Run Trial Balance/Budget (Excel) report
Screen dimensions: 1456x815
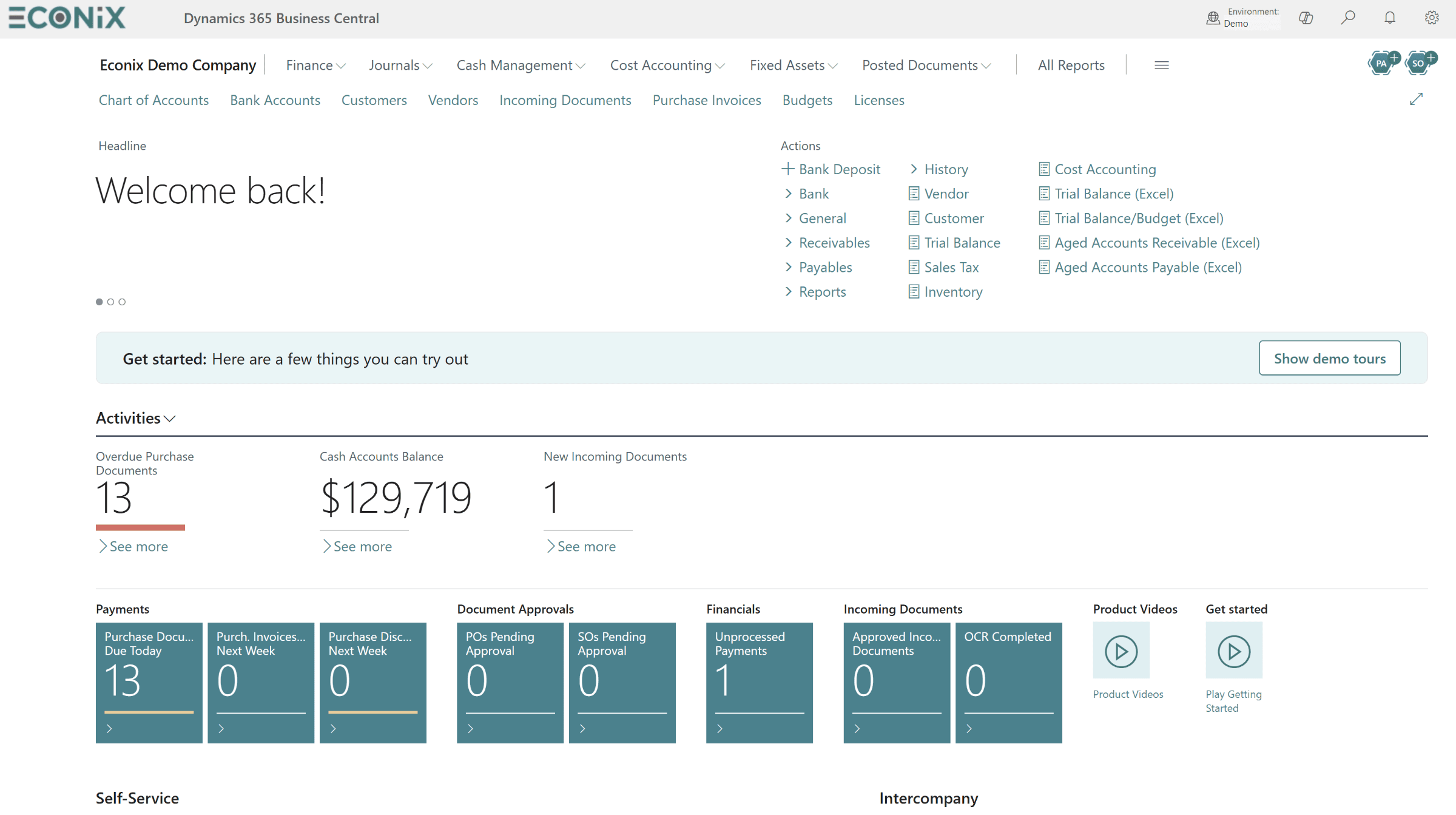tap(1131, 218)
